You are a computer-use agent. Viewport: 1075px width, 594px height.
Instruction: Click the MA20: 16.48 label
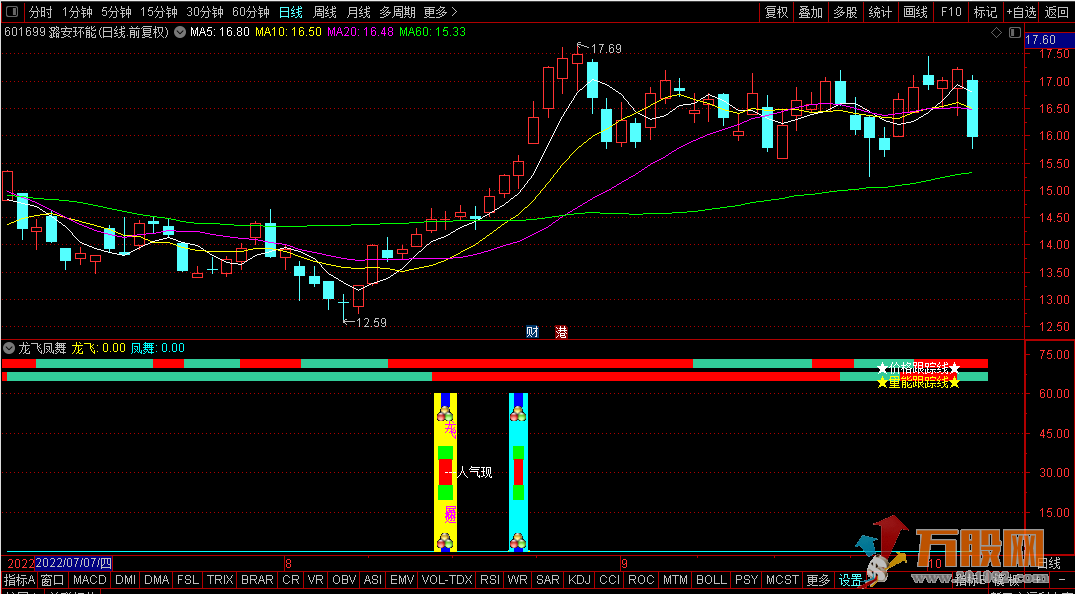[x=361, y=32]
